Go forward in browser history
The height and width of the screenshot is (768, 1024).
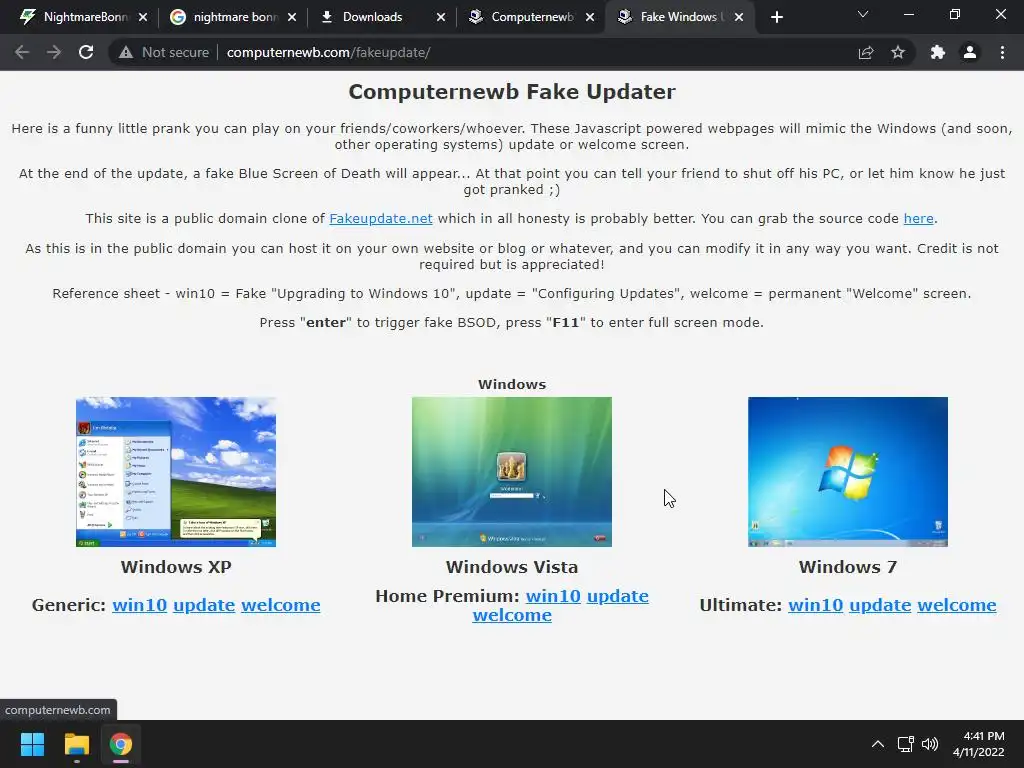tap(54, 52)
